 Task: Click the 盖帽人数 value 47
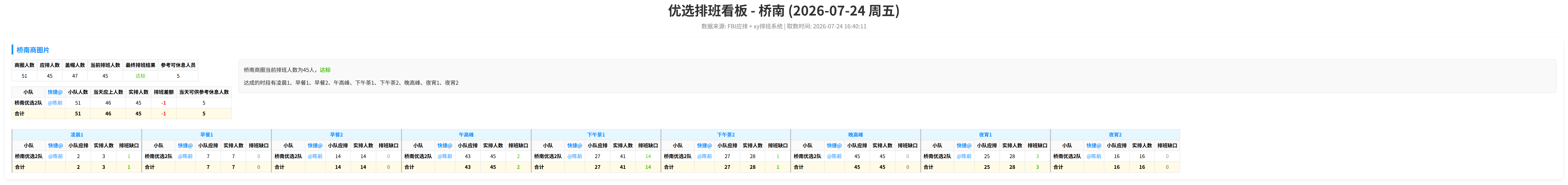[75, 76]
